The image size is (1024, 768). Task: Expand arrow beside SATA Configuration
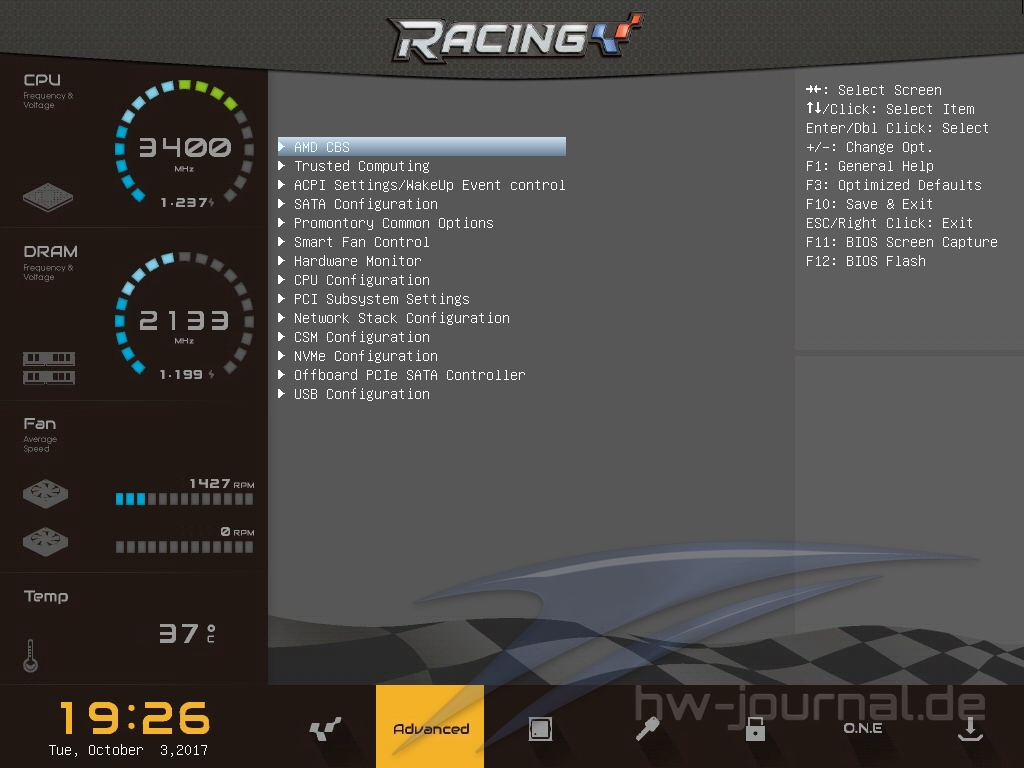281,203
